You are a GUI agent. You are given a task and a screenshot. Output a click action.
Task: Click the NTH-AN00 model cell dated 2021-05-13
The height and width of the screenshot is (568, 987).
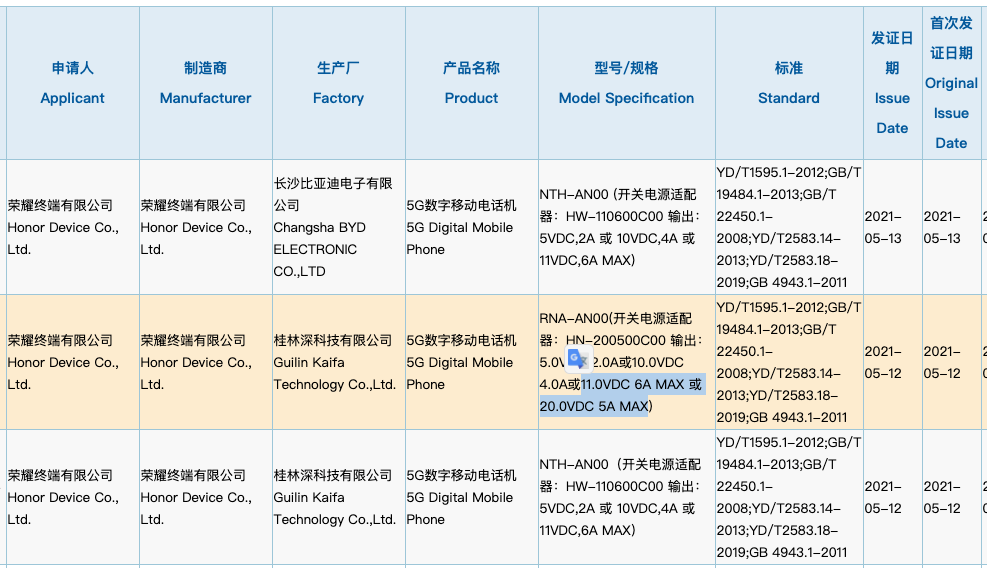coord(626,227)
